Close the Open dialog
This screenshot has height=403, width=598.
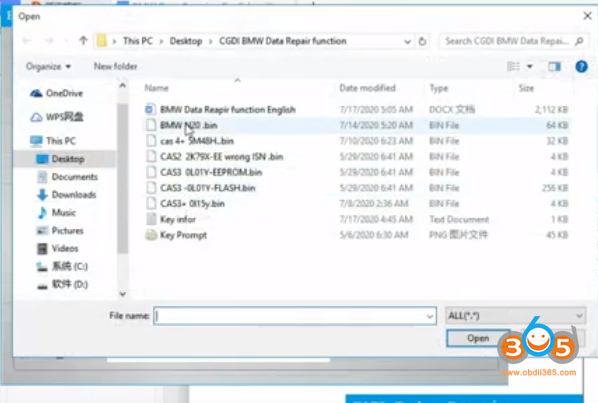tap(587, 16)
